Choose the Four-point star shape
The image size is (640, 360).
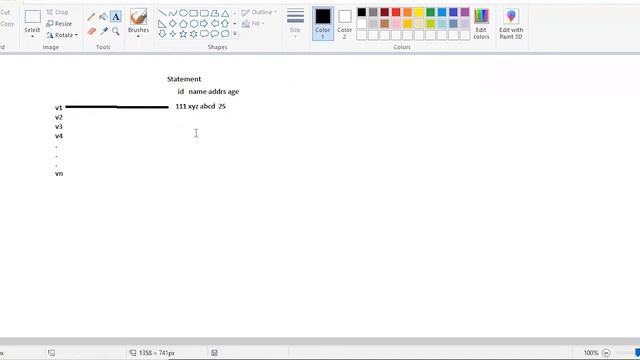[173, 34]
